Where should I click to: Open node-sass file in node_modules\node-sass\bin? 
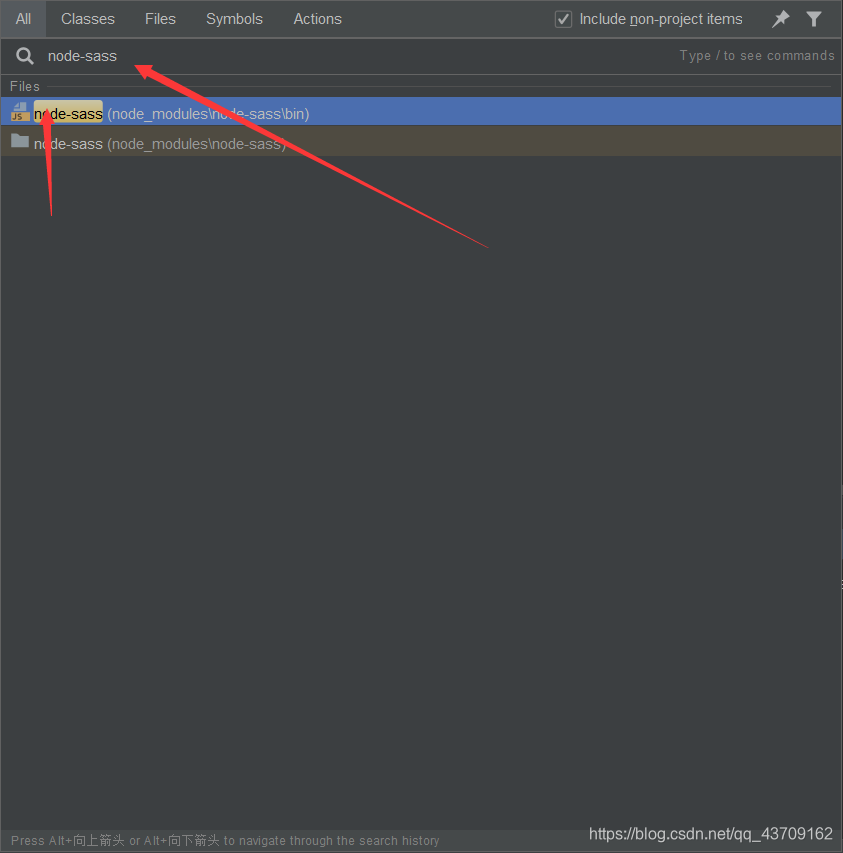[421, 112]
